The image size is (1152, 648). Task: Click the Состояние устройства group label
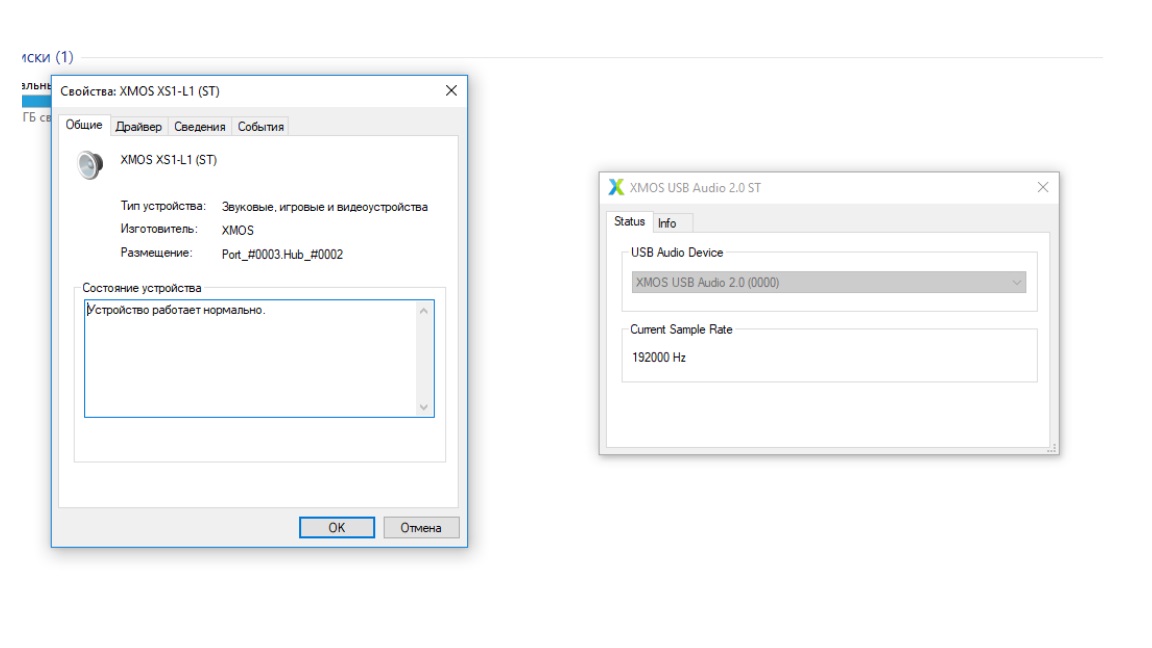[x=142, y=288]
